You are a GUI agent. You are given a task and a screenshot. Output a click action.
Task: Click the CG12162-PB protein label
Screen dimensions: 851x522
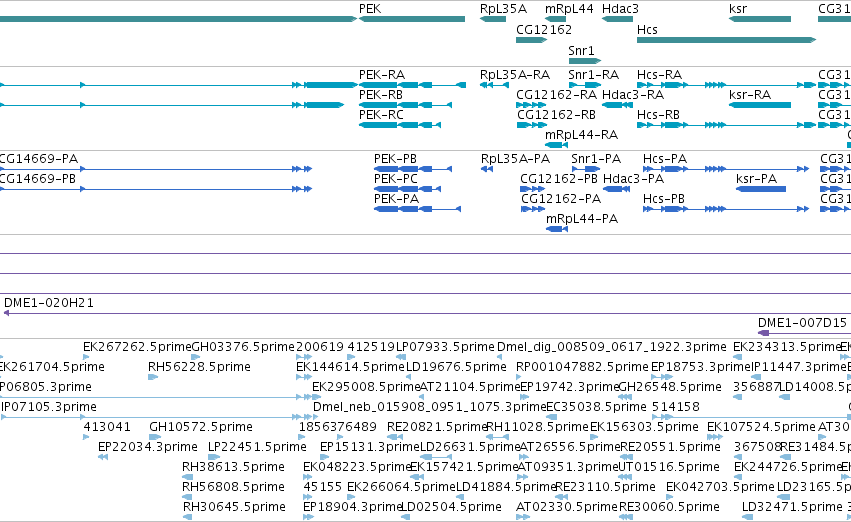click(x=558, y=179)
